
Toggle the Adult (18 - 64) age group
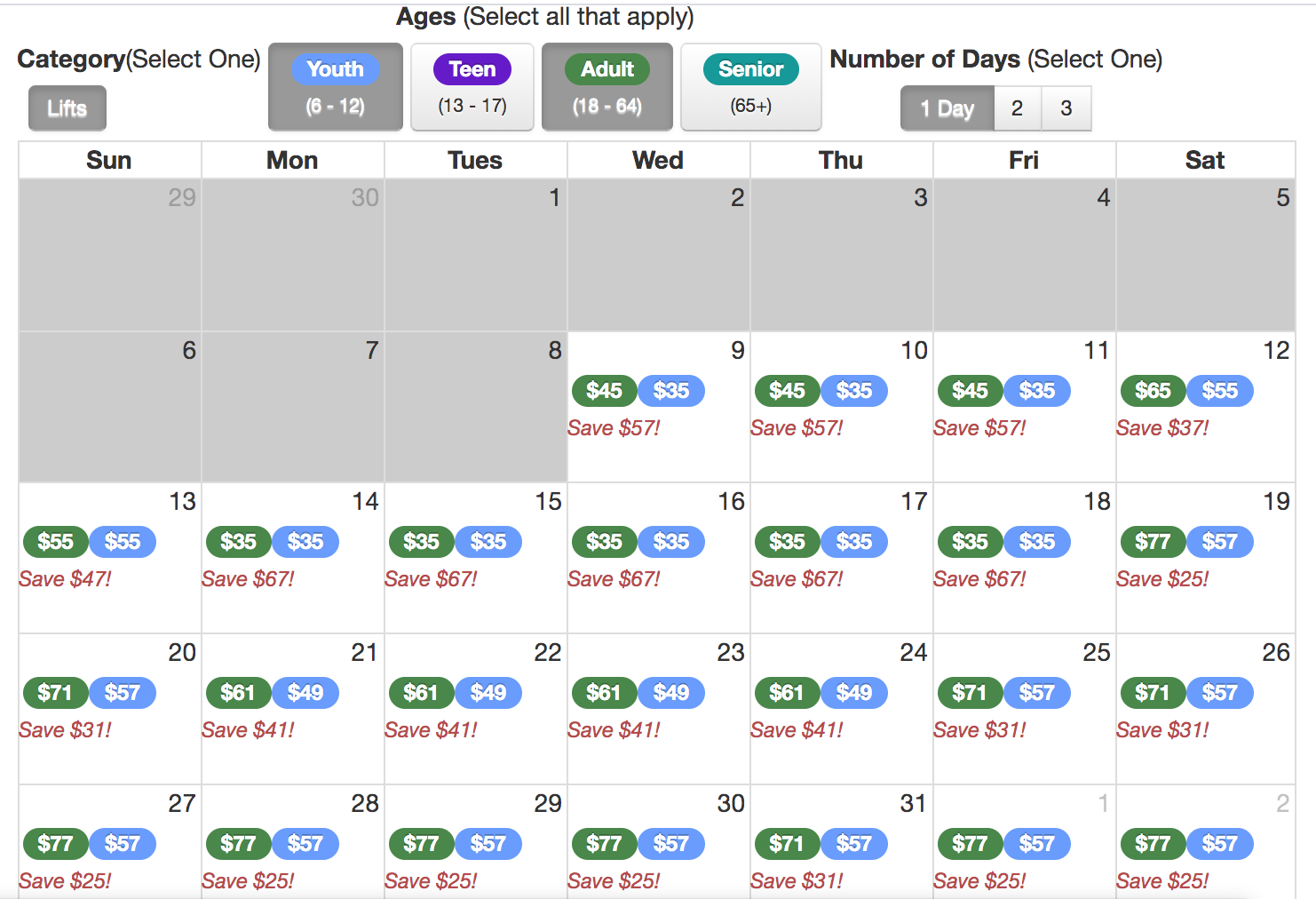coord(607,87)
